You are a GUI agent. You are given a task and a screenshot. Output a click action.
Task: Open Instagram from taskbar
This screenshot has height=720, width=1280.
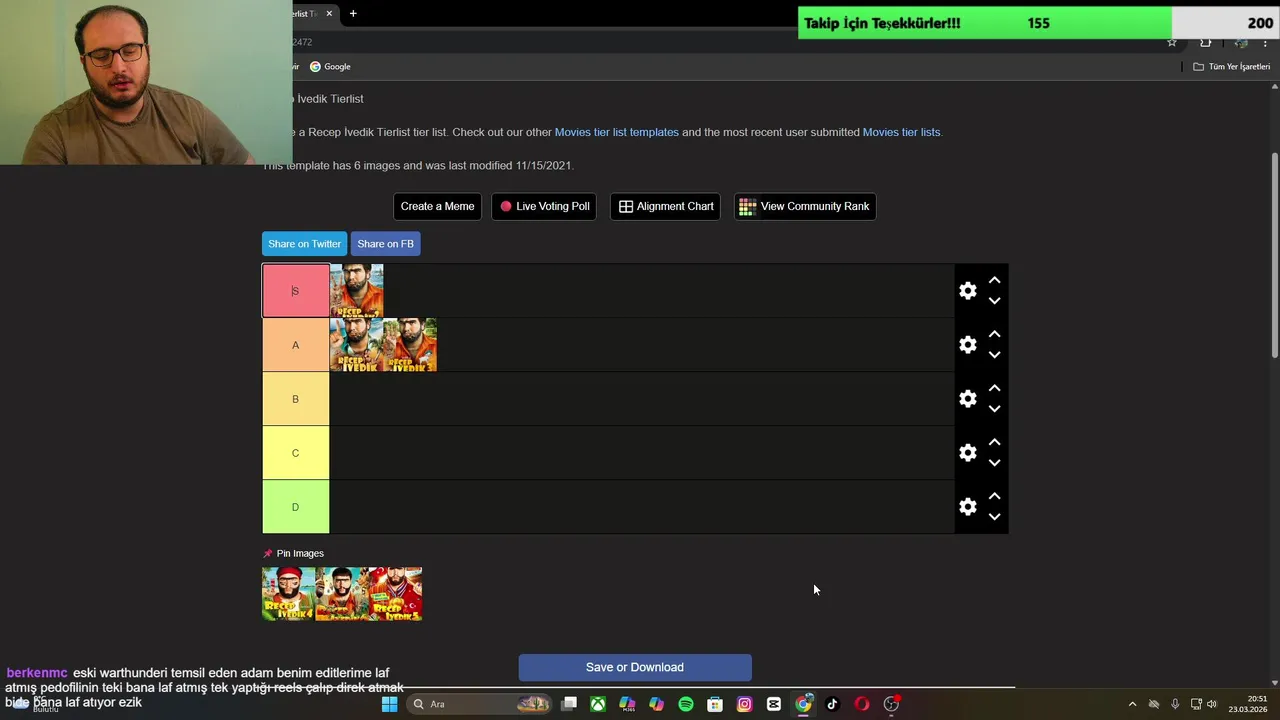point(744,704)
